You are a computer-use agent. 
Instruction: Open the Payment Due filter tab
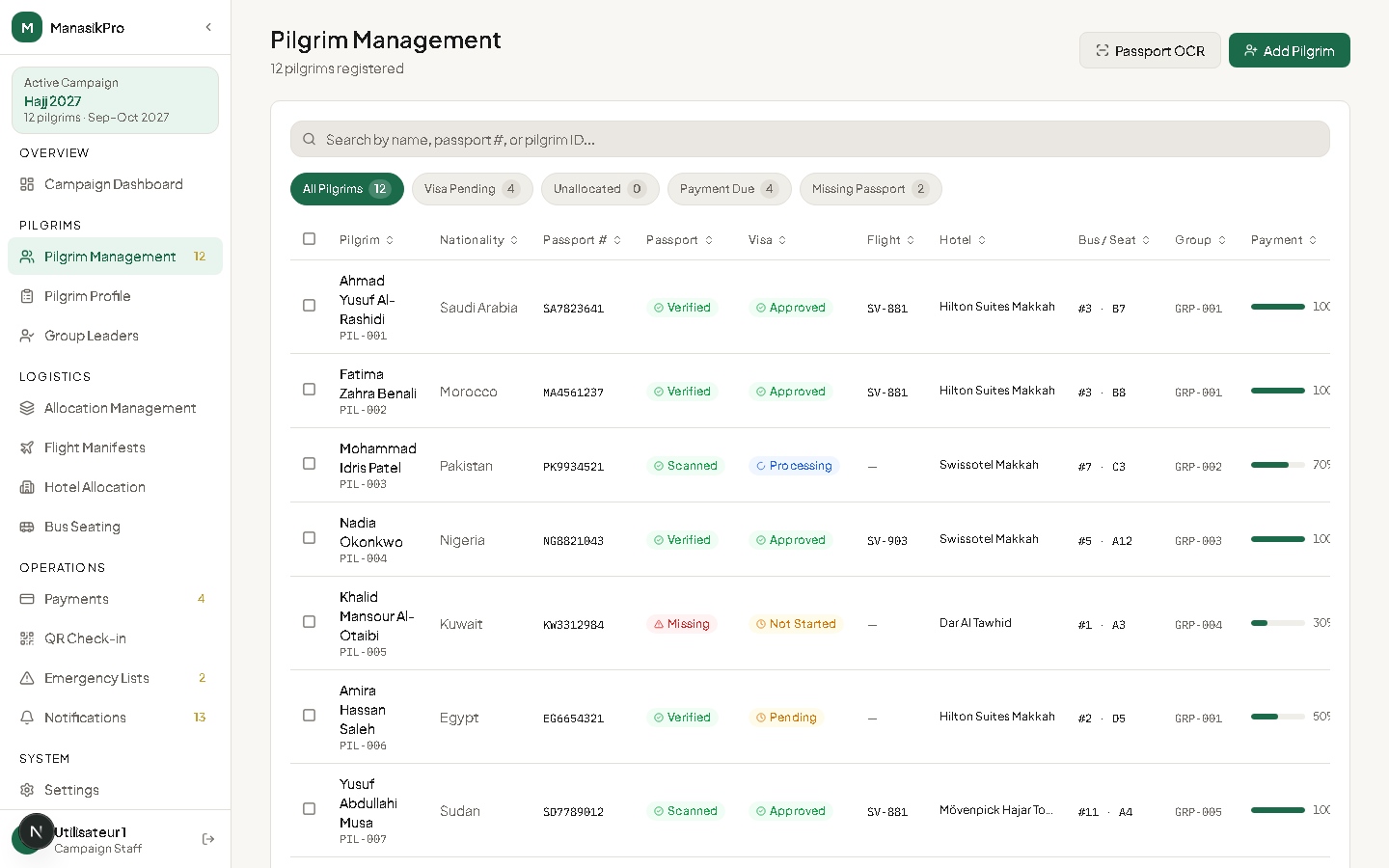pos(729,189)
